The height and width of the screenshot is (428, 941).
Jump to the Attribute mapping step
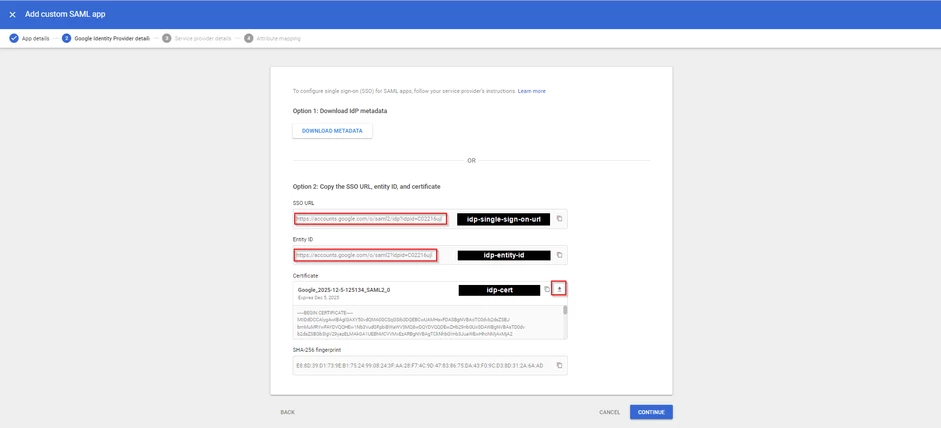pos(272,38)
